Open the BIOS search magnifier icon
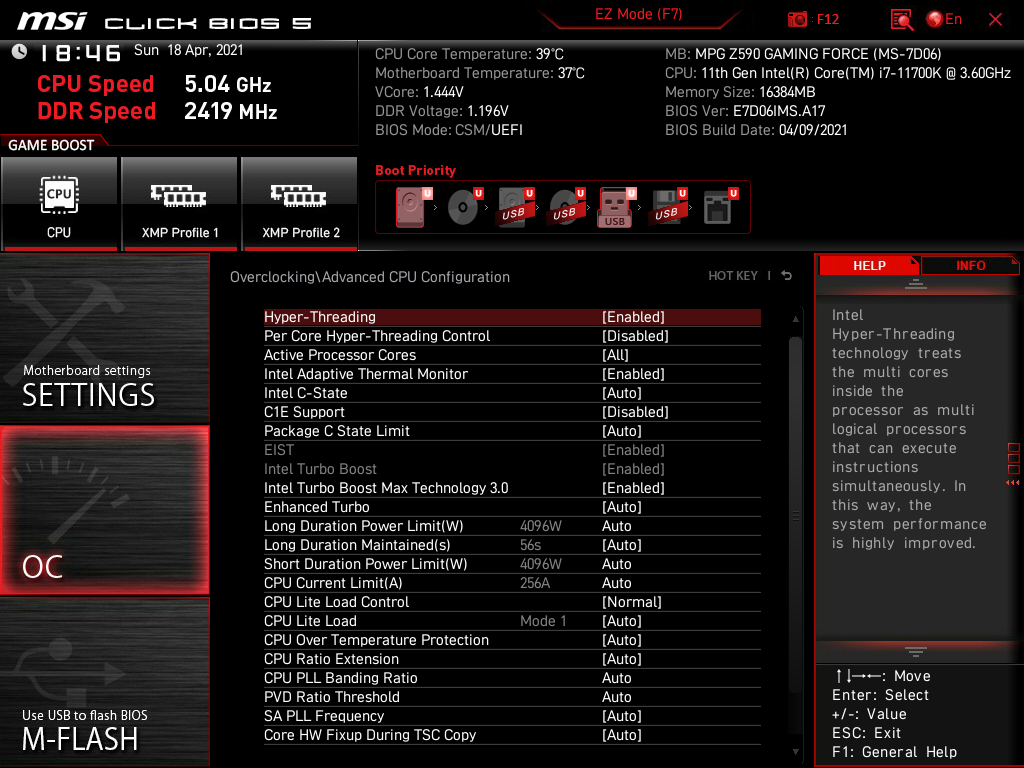 (x=901, y=20)
